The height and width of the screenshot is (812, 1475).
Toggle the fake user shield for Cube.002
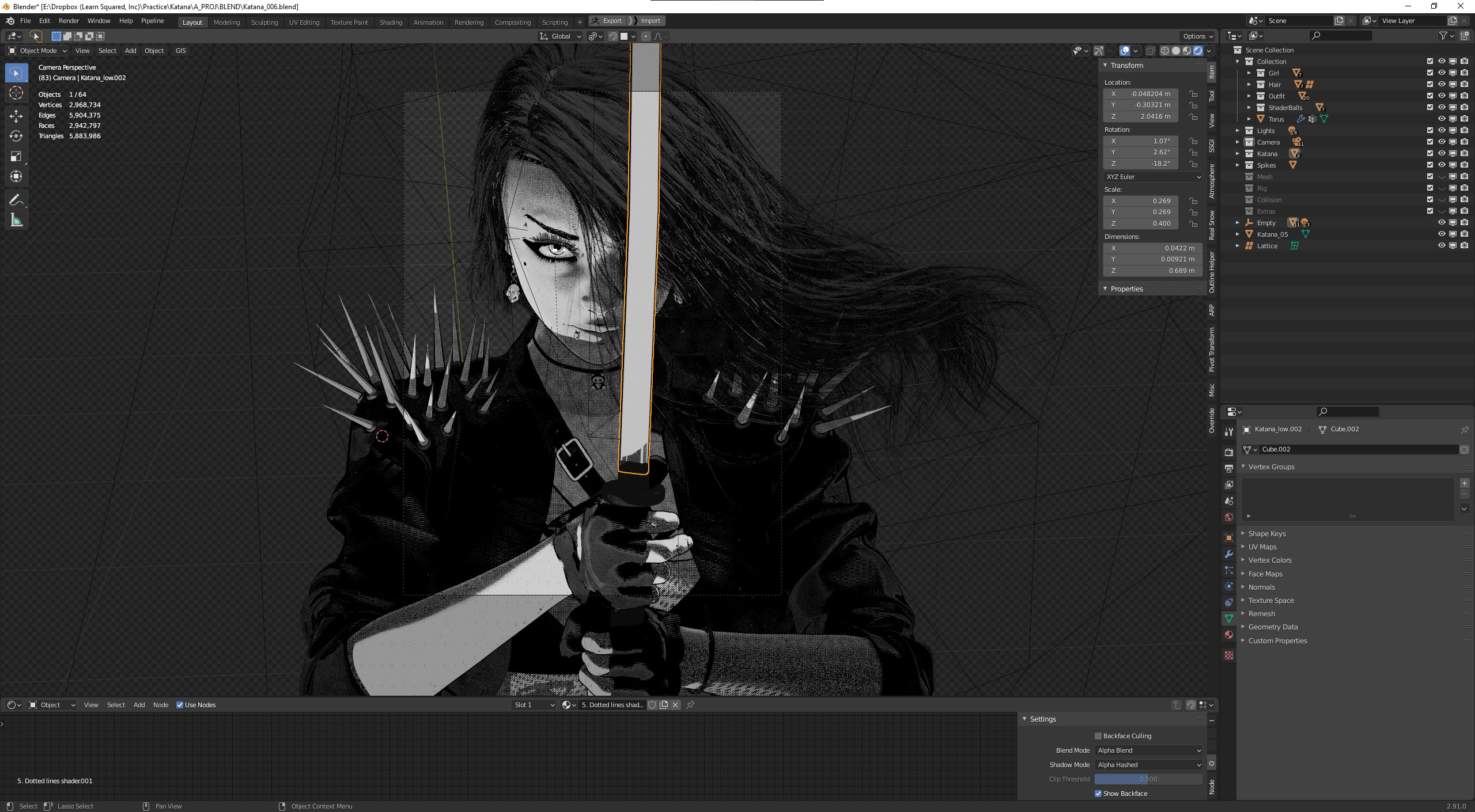pyautogui.click(x=1465, y=449)
